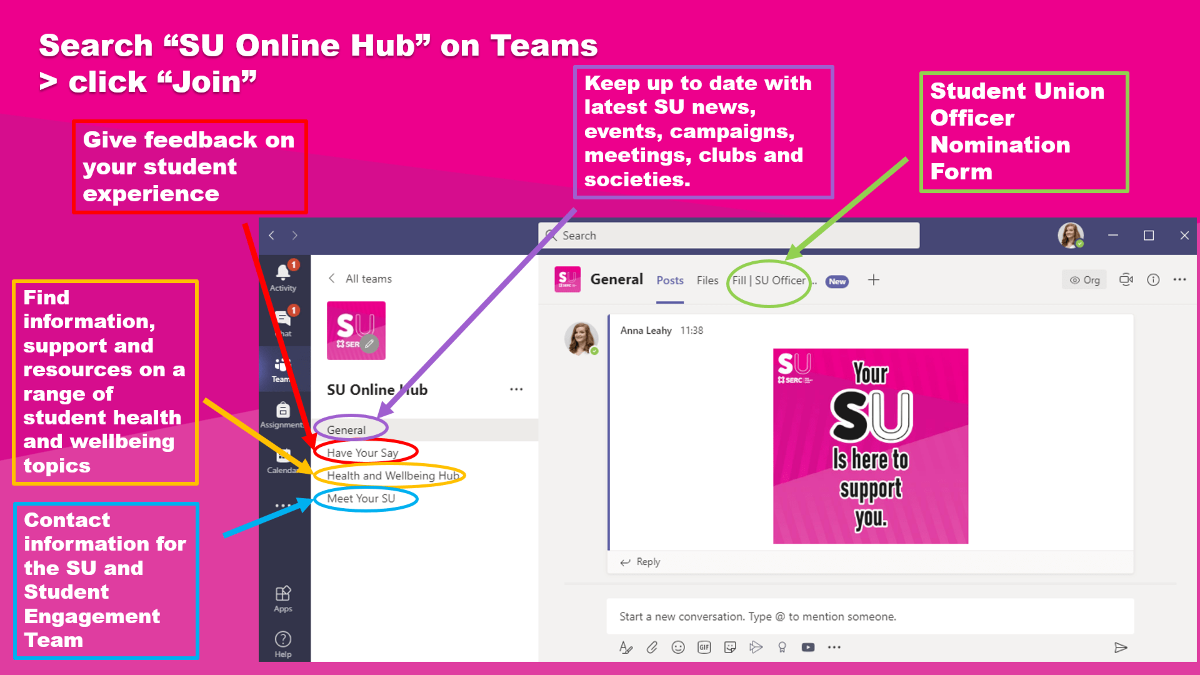Start a video meeting with Meet icon
1200x675 pixels.
pyautogui.click(x=1125, y=280)
